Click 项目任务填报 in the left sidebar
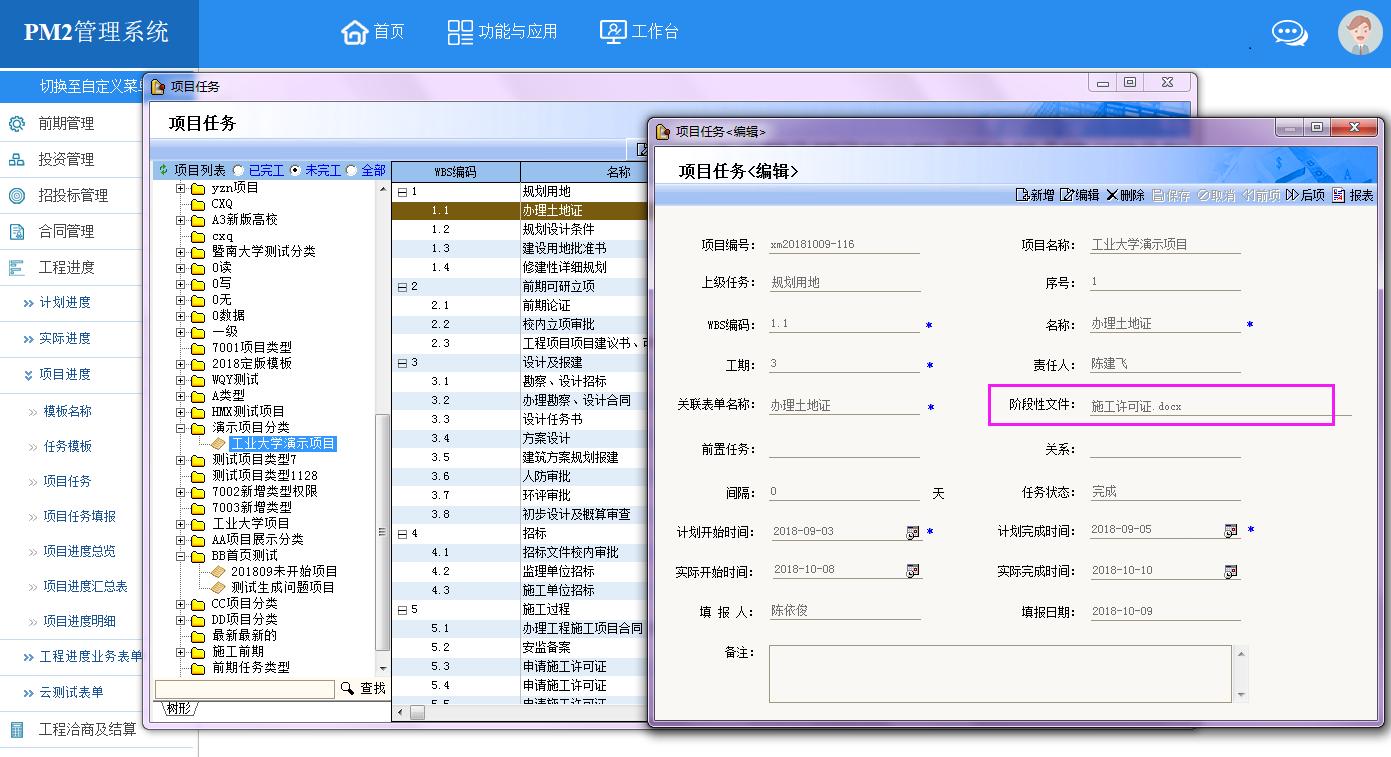Image resolution: width=1391 pixels, height=757 pixels. tap(79, 516)
